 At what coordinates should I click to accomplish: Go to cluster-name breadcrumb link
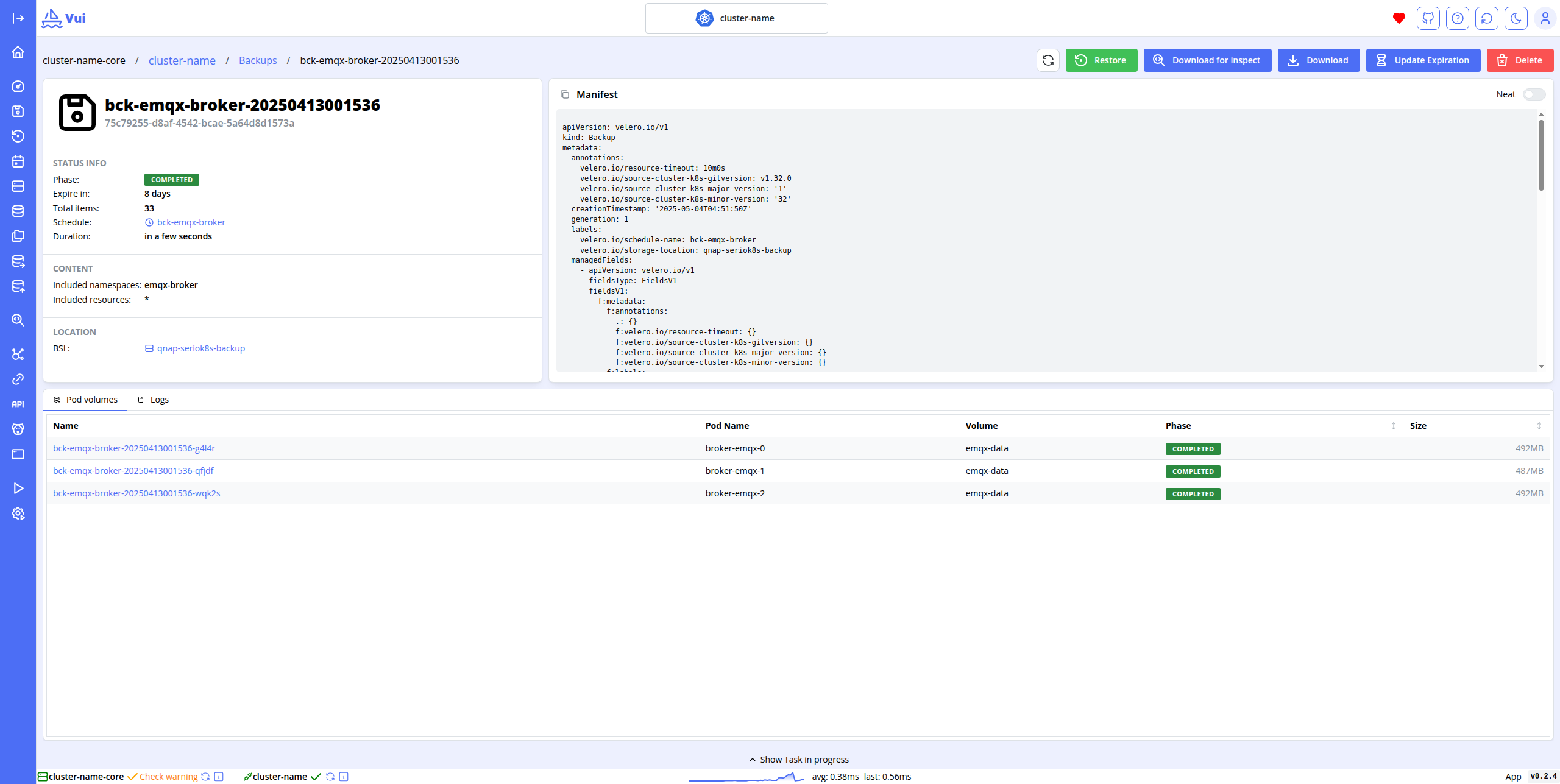(182, 60)
